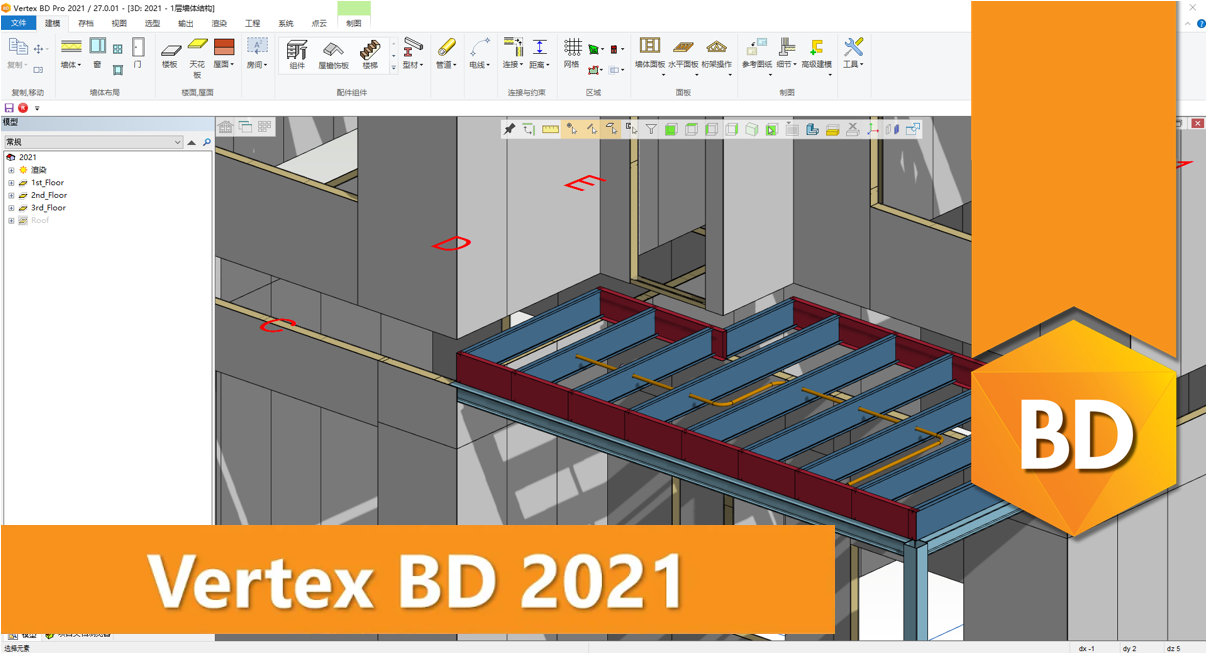Screen dimensions: 1206x654
Task: Click the 参考图纸 reference drawing icon
Action: click(x=756, y=46)
